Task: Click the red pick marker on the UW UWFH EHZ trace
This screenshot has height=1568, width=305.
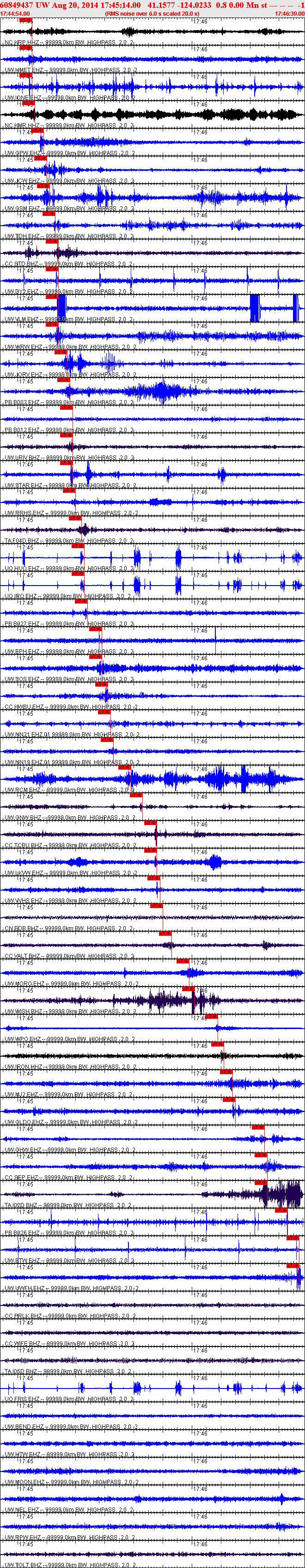Action: coord(293,1265)
